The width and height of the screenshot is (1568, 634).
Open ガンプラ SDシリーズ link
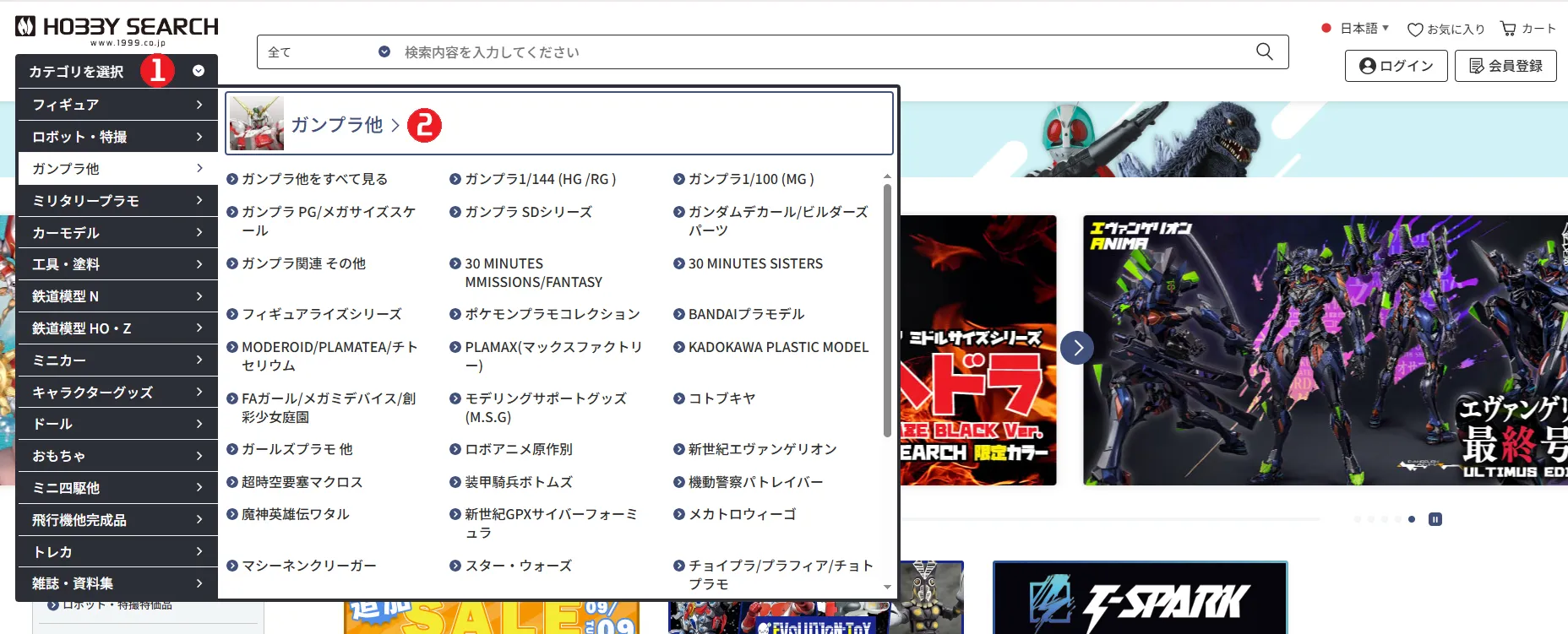528,212
